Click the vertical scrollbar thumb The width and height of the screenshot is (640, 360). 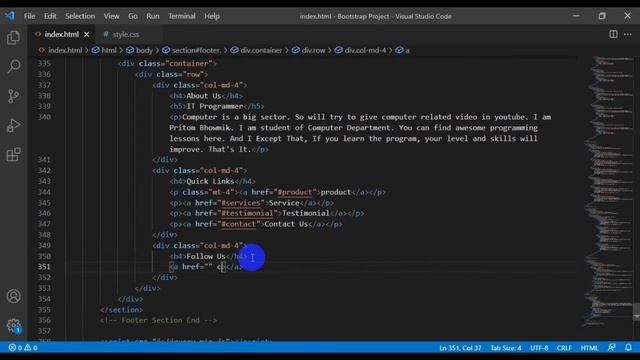pos(636,312)
